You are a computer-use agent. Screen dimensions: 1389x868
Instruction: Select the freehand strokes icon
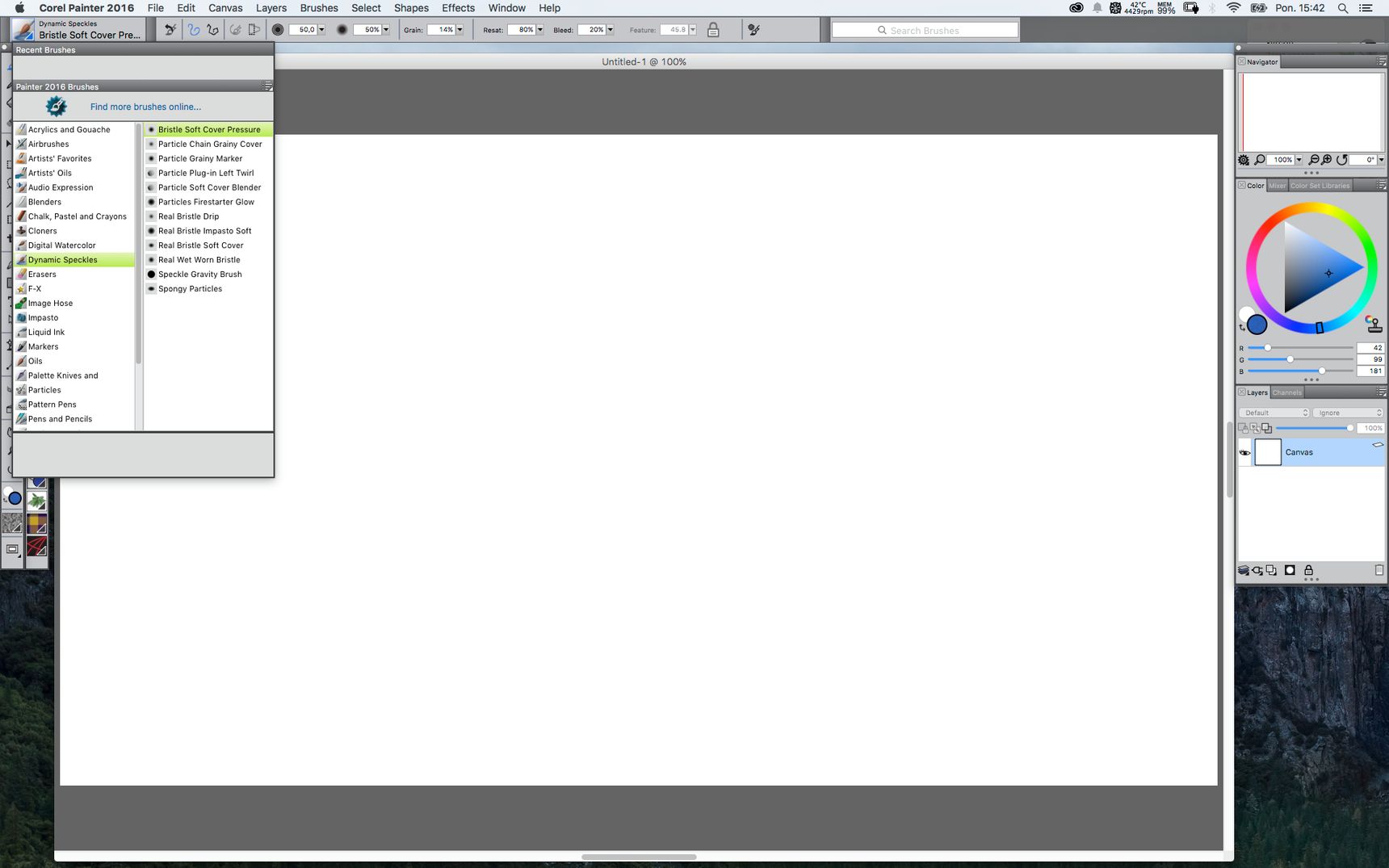[194, 30]
